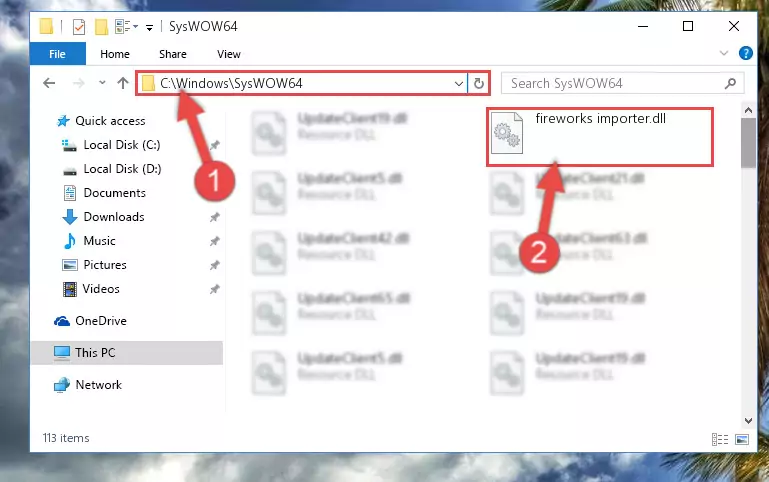Go up one folder level
769x482 pixels.
[123, 83]
